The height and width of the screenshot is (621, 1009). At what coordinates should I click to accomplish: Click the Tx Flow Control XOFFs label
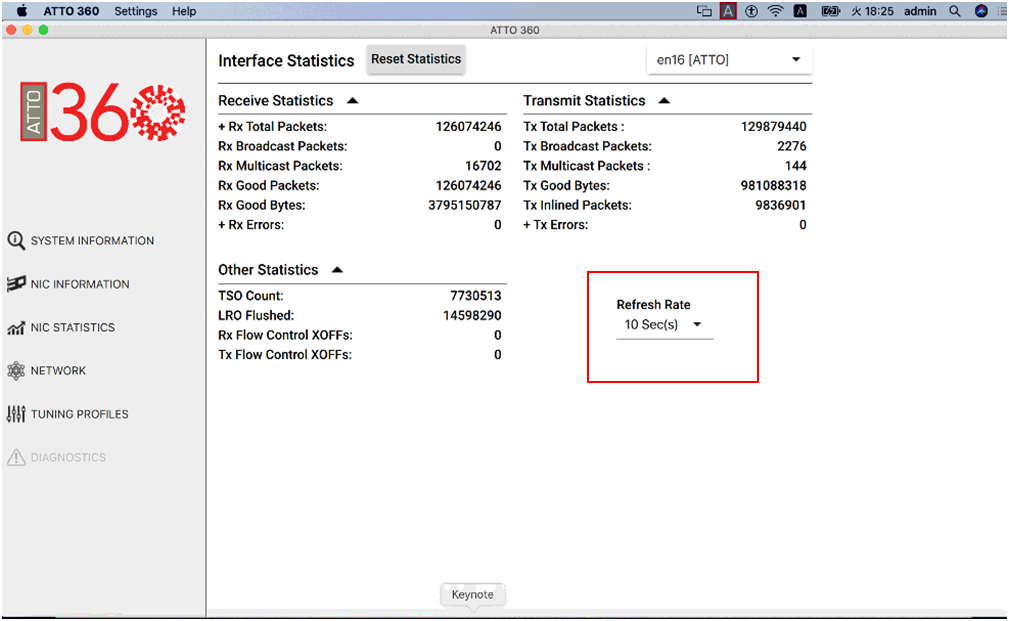tap(285, 355)
